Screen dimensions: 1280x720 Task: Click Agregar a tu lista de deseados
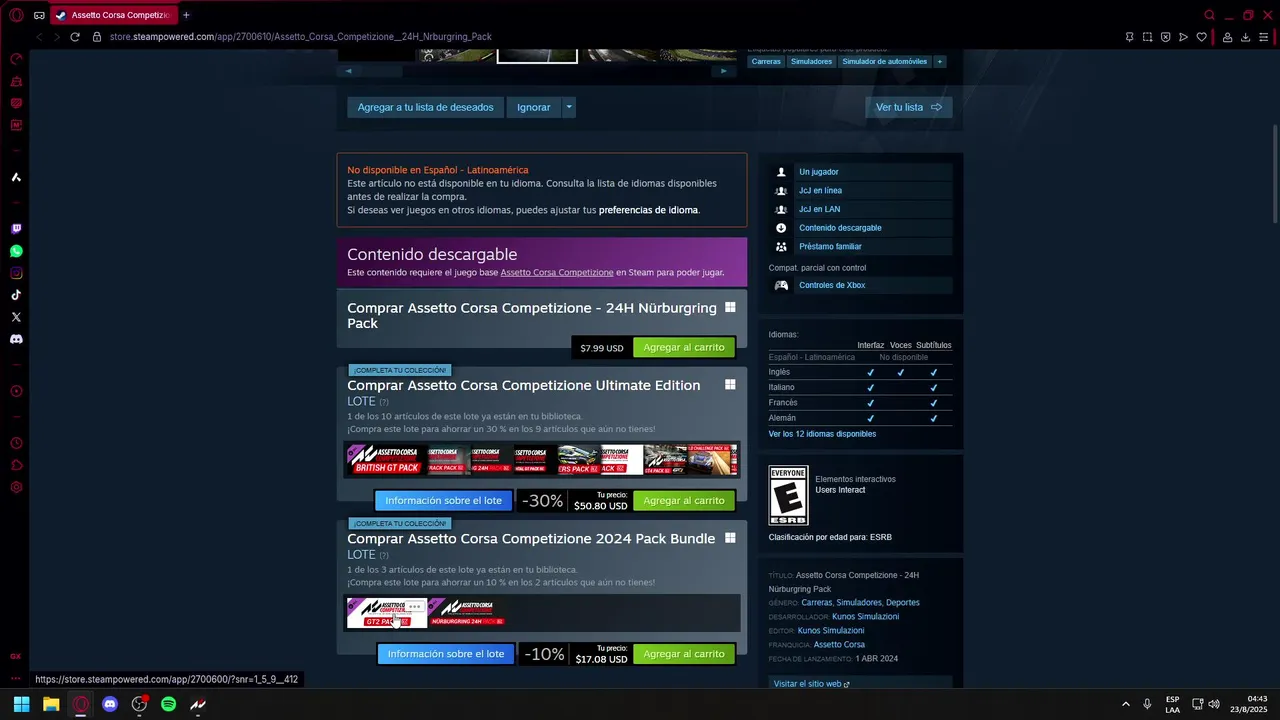425,107
